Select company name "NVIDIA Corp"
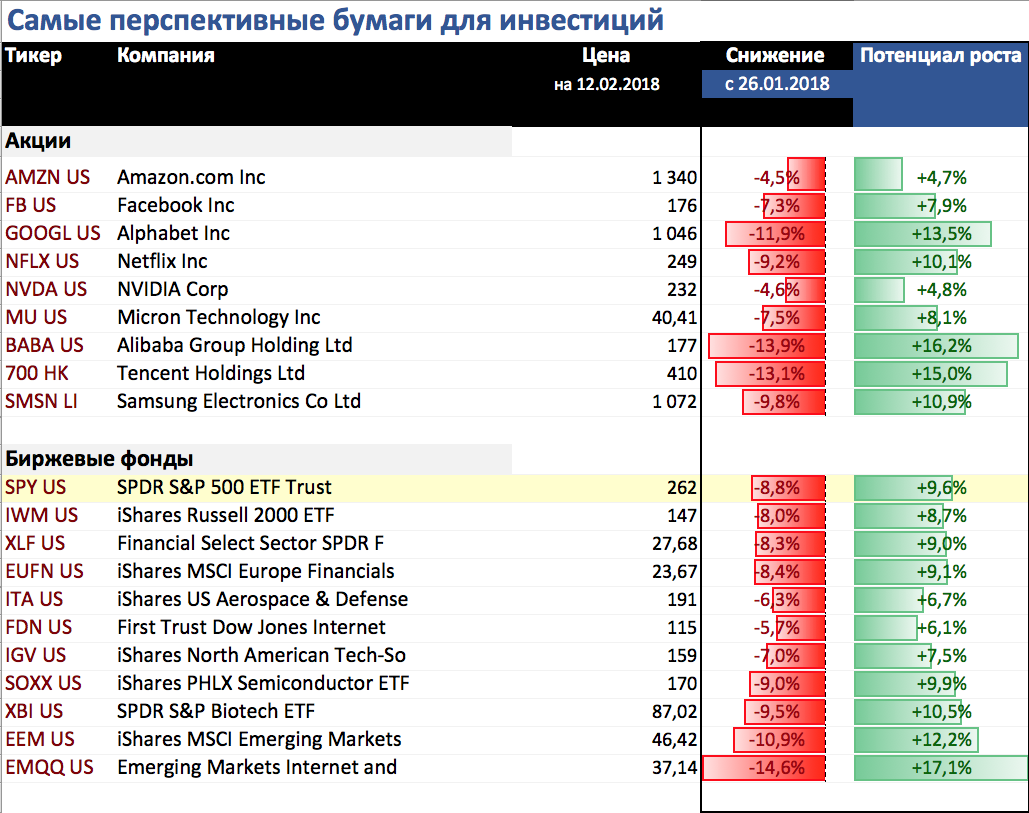Image resolution: width=1029 pixels, height=813 pixels. pos(173,289)
